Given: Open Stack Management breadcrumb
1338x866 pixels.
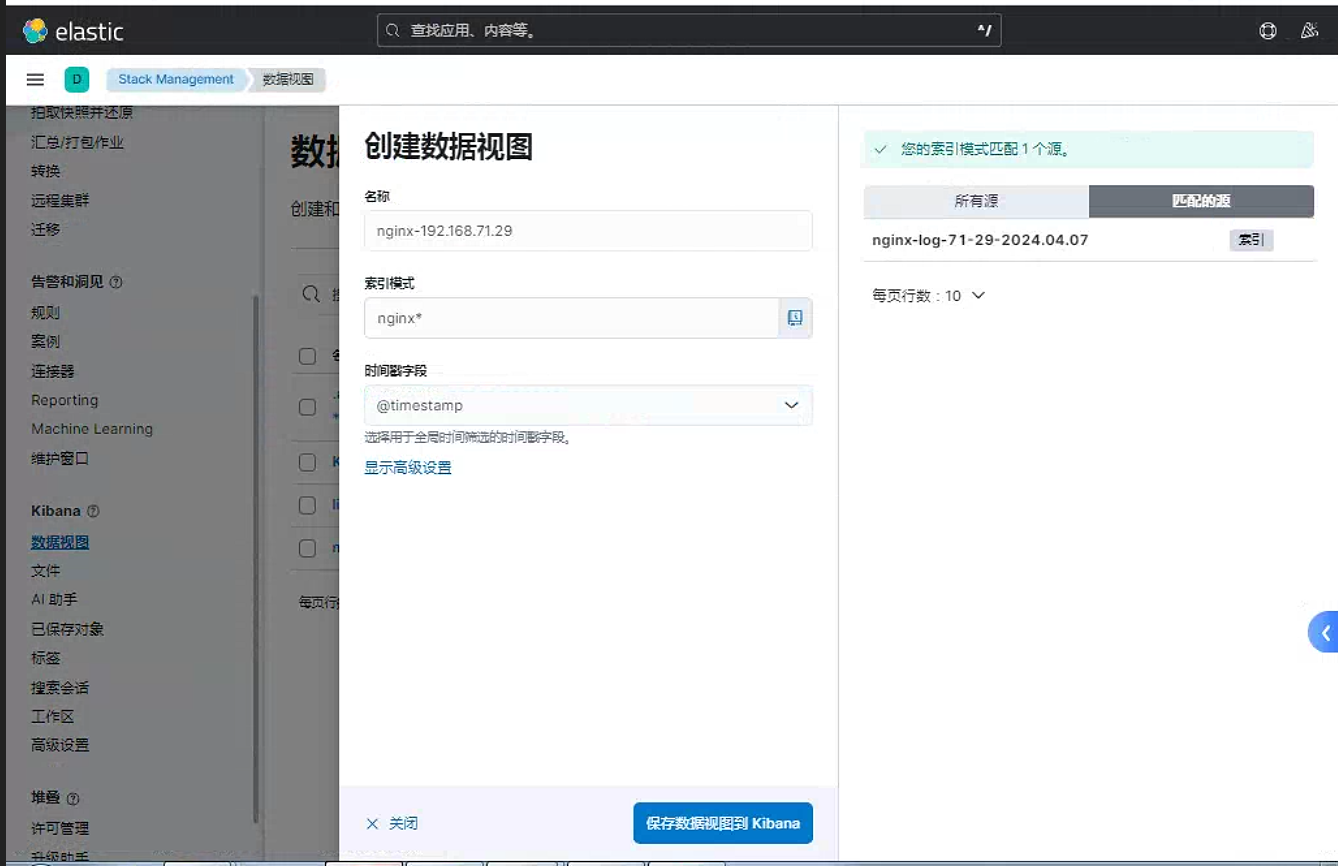Looking at the screenshot, I should (176, 80).
